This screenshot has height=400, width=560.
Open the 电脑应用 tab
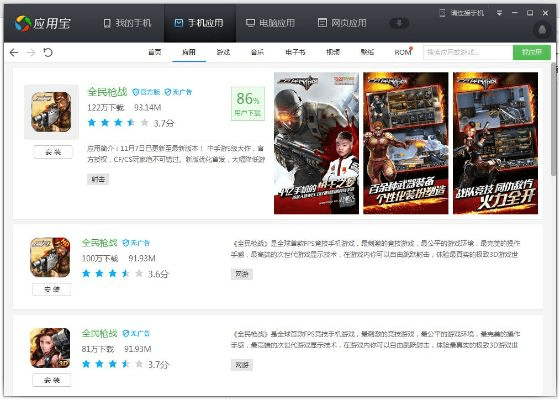(x=271, y=23)
